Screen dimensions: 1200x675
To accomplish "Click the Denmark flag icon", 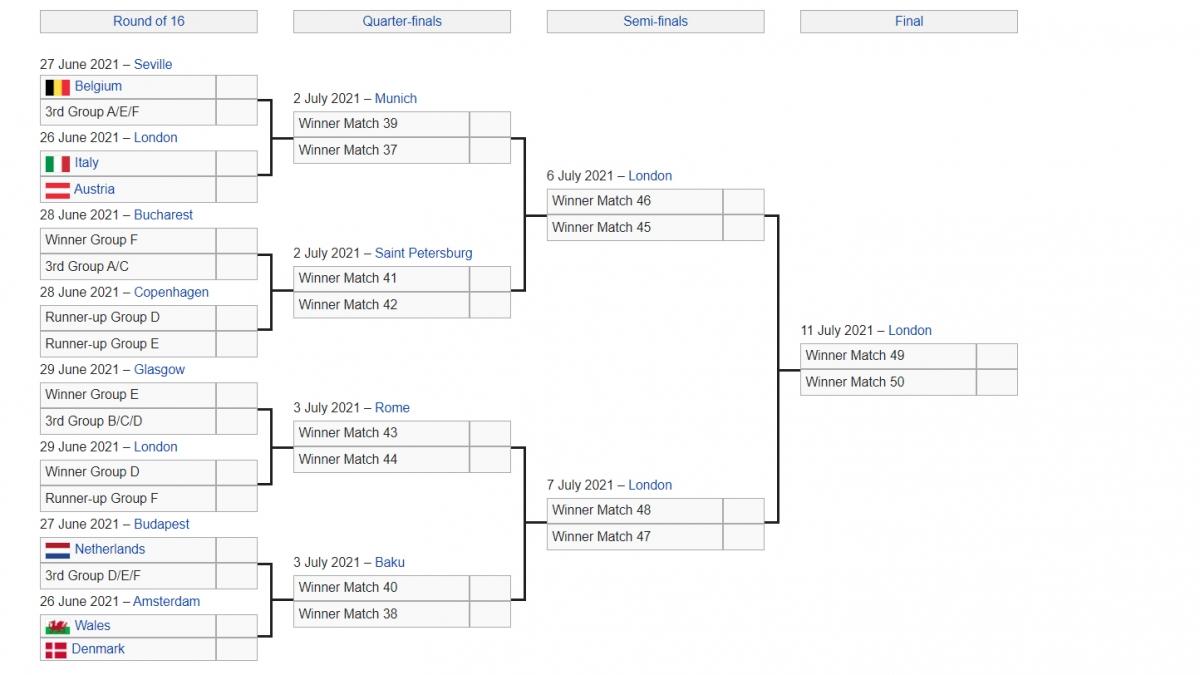I will click(56, 650).
